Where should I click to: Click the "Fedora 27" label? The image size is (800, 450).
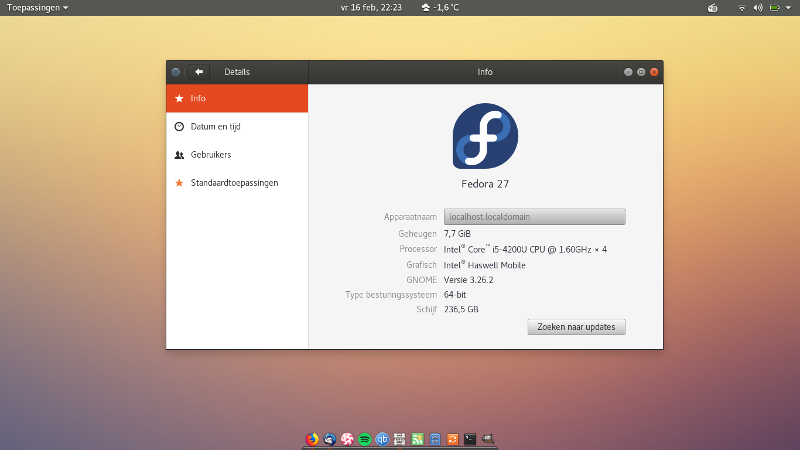click(x=485, y=184)
